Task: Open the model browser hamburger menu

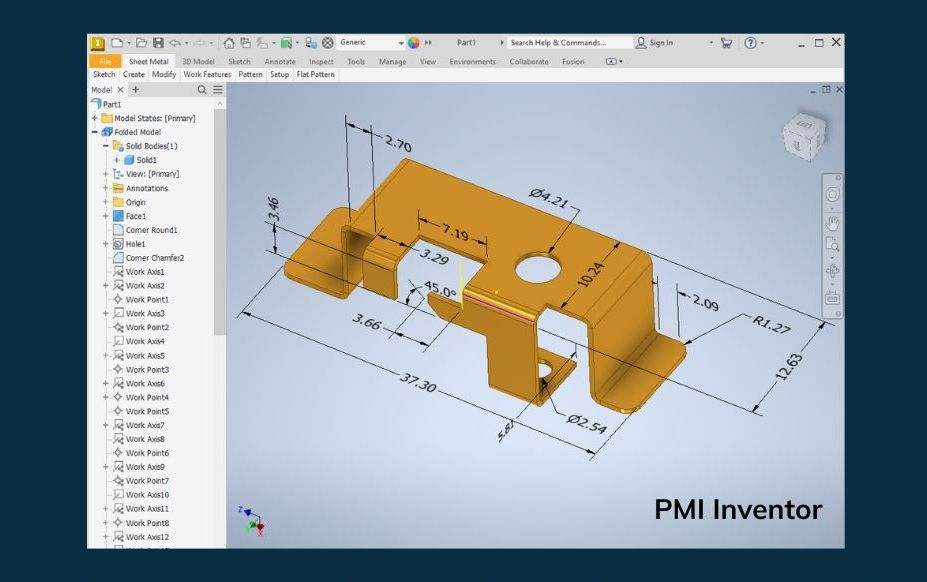Action: tap(218, 90)
